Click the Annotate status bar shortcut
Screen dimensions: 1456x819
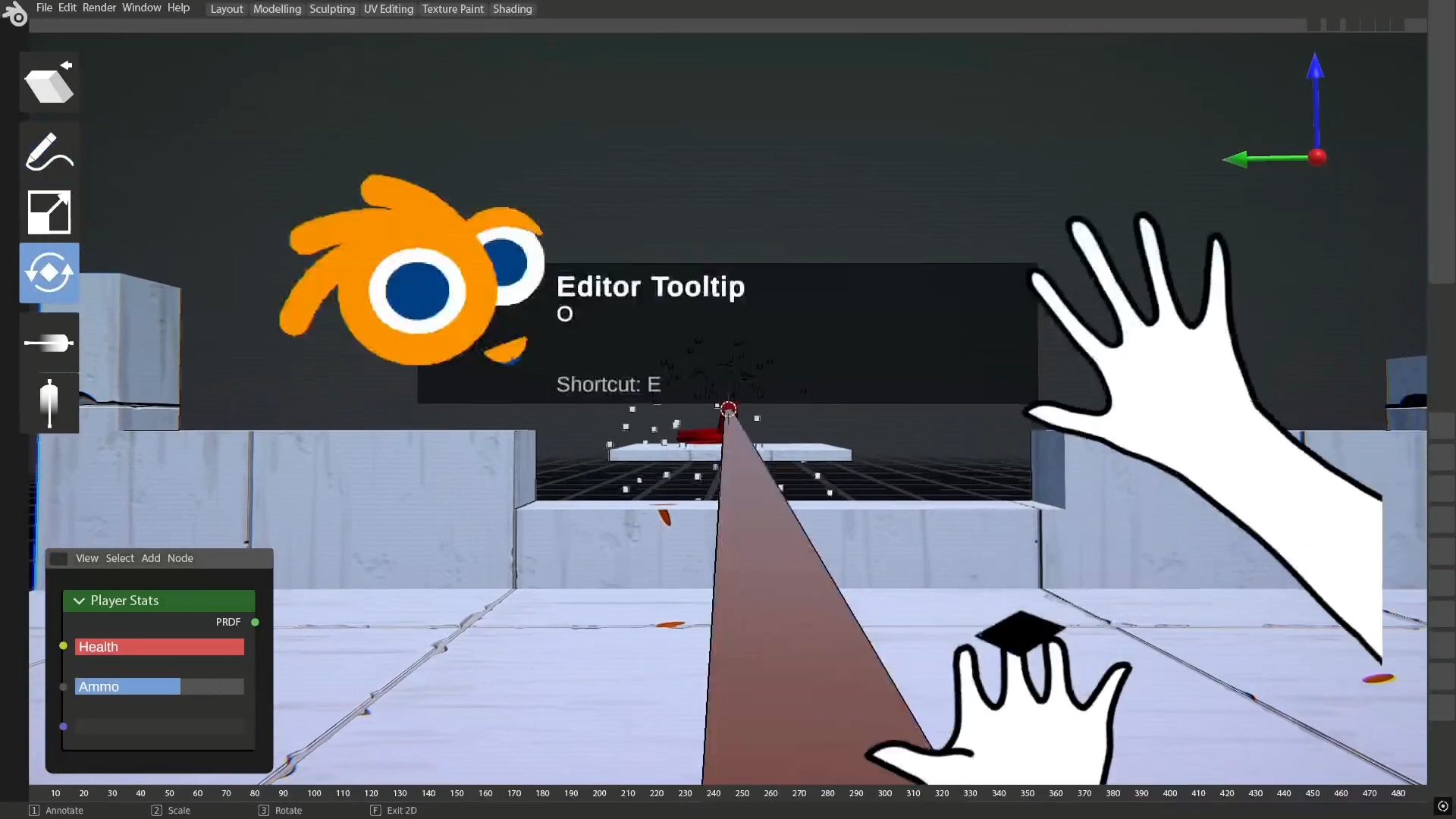[x=57, y=811]
